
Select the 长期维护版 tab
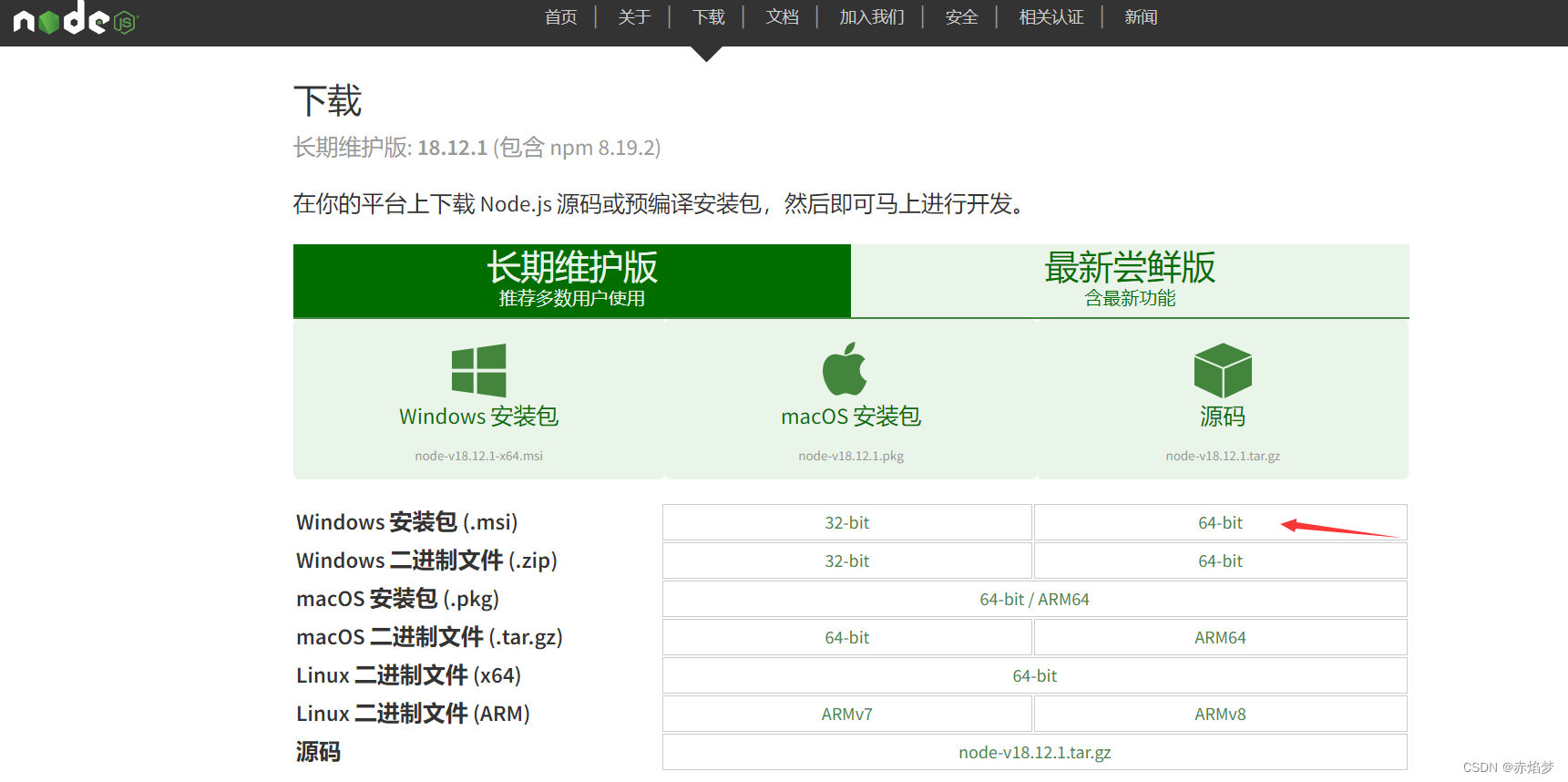coord(572,281)
